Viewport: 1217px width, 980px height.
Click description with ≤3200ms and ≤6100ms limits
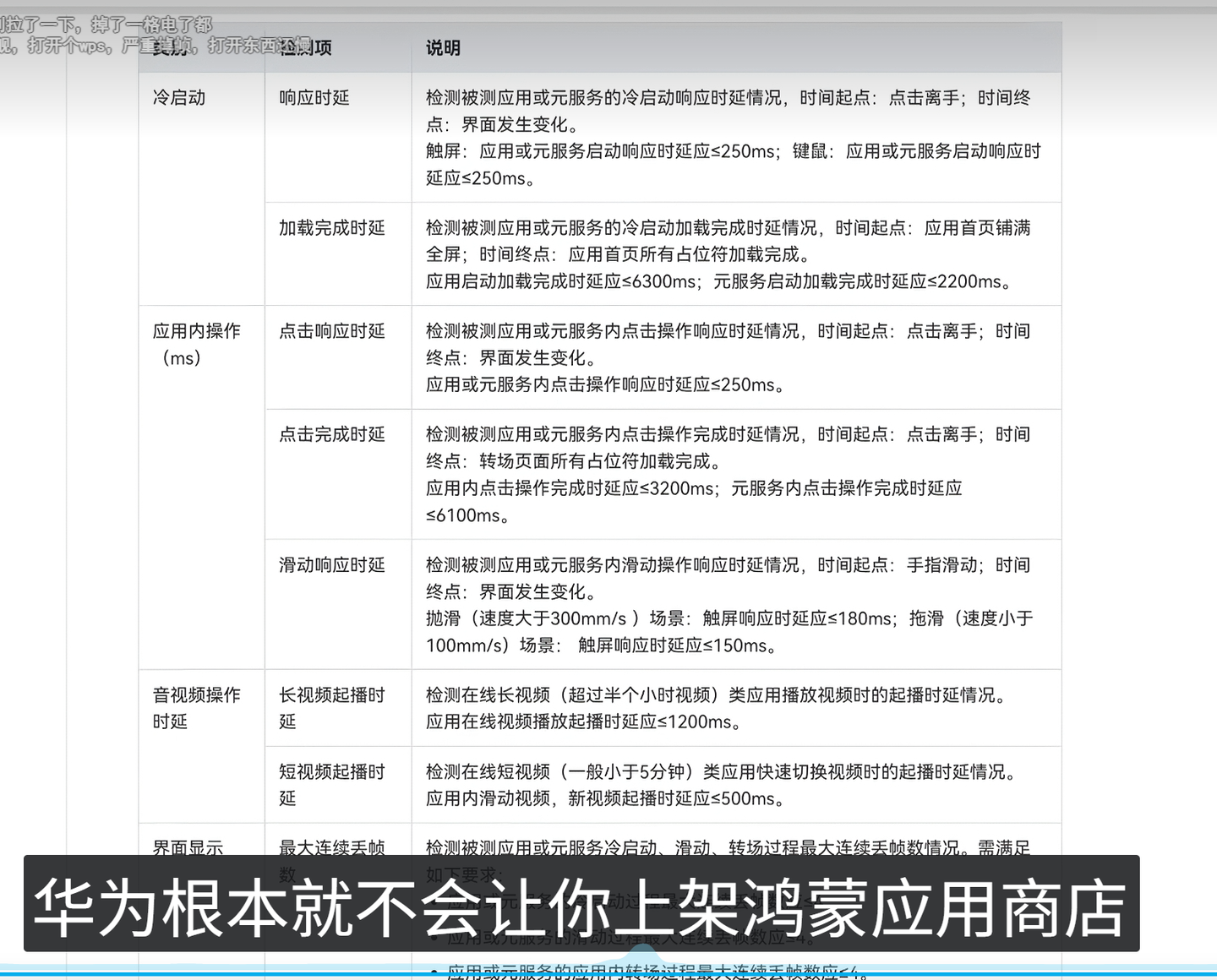pyautogui.click(x=736, y=474)
